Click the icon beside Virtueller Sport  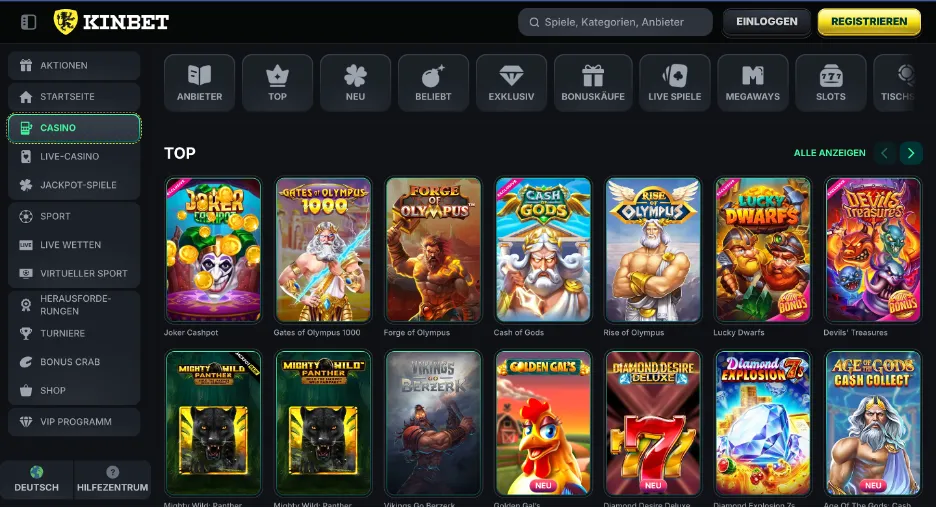26,273
